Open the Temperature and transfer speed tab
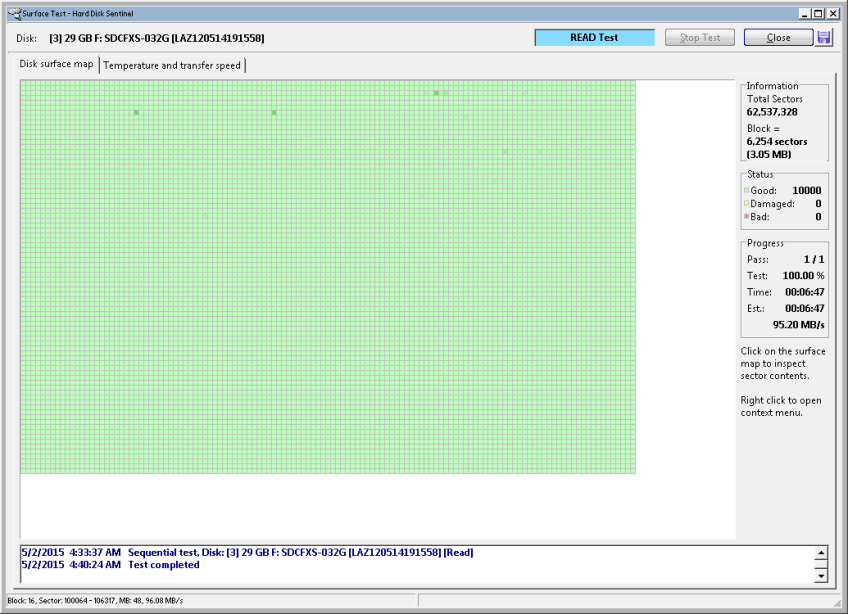This screenshot has height=614, width=848. click(x=172, y=65)
